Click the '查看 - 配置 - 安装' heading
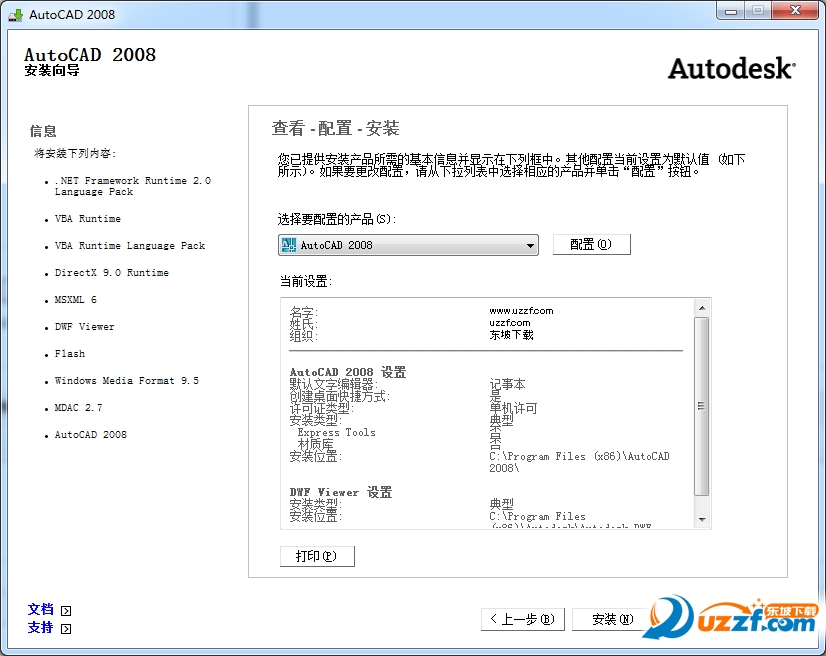 [x=336, y=128]
